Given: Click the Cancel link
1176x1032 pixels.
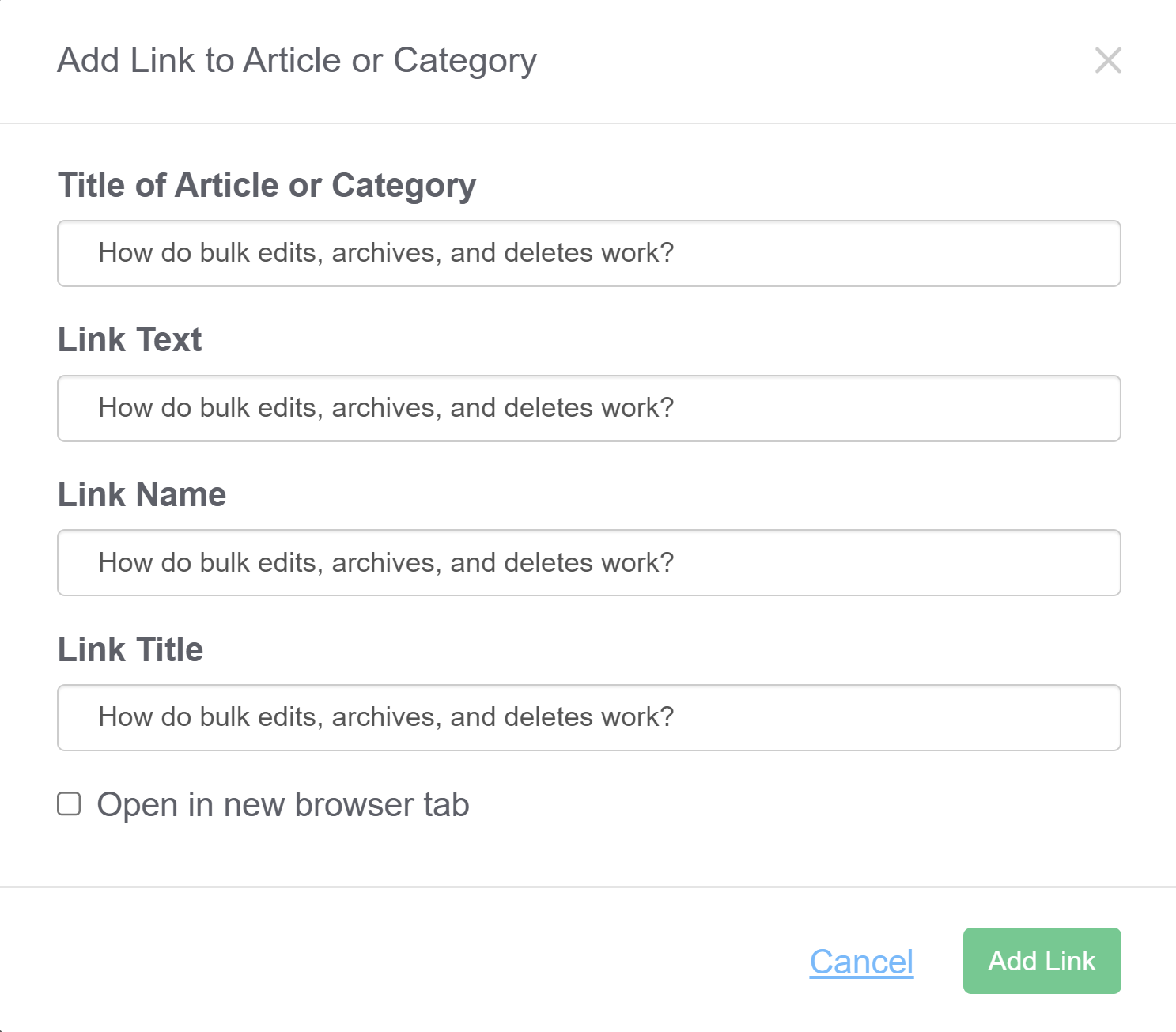Looking at the screenshot, I should [861, 962].
